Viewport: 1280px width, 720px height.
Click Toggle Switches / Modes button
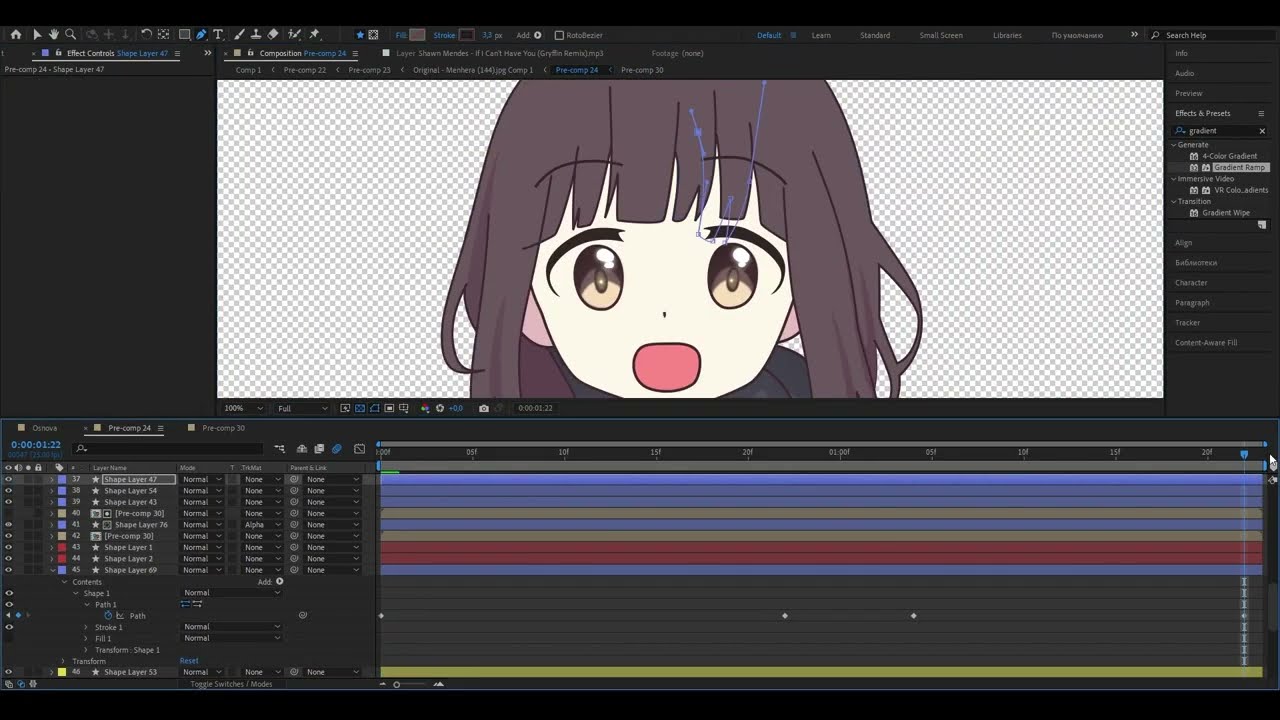[x=231, y=684]
